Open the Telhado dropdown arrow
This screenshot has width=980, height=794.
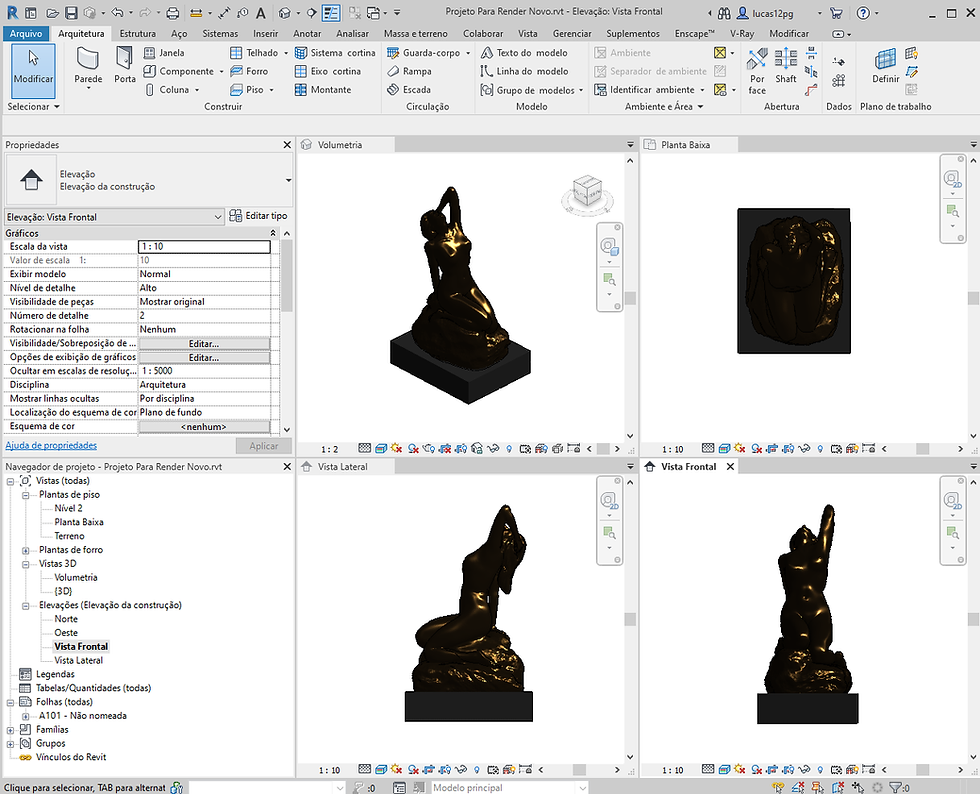pyautogui.click(x=286, y=53)
